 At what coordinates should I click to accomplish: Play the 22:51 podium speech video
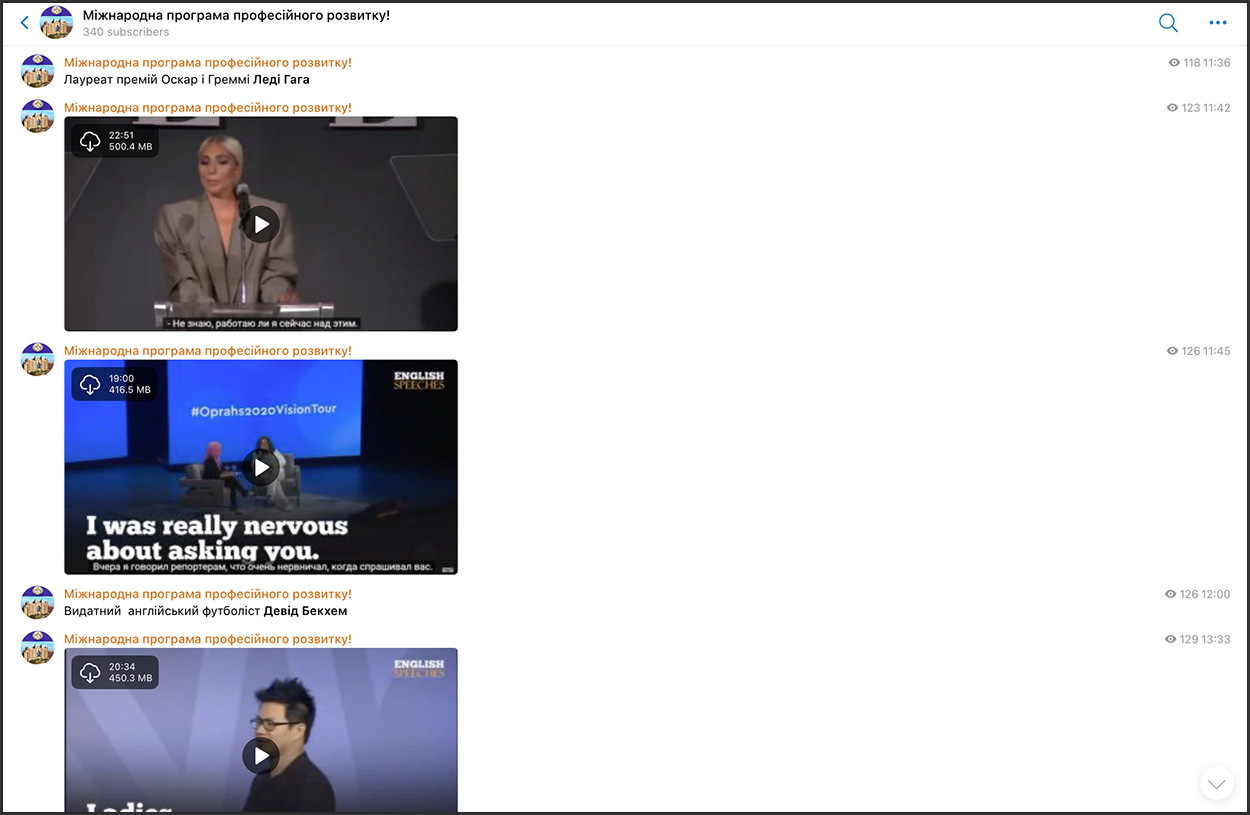pos(261,224)
